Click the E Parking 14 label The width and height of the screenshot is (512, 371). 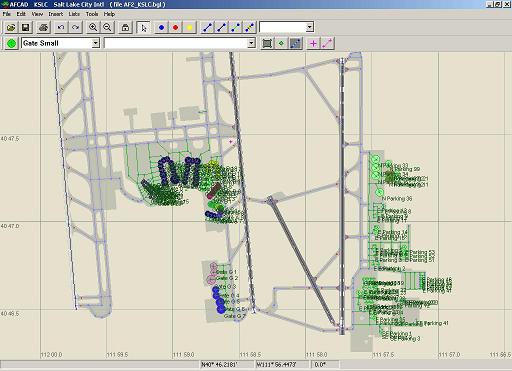click(x=393, y=232)
